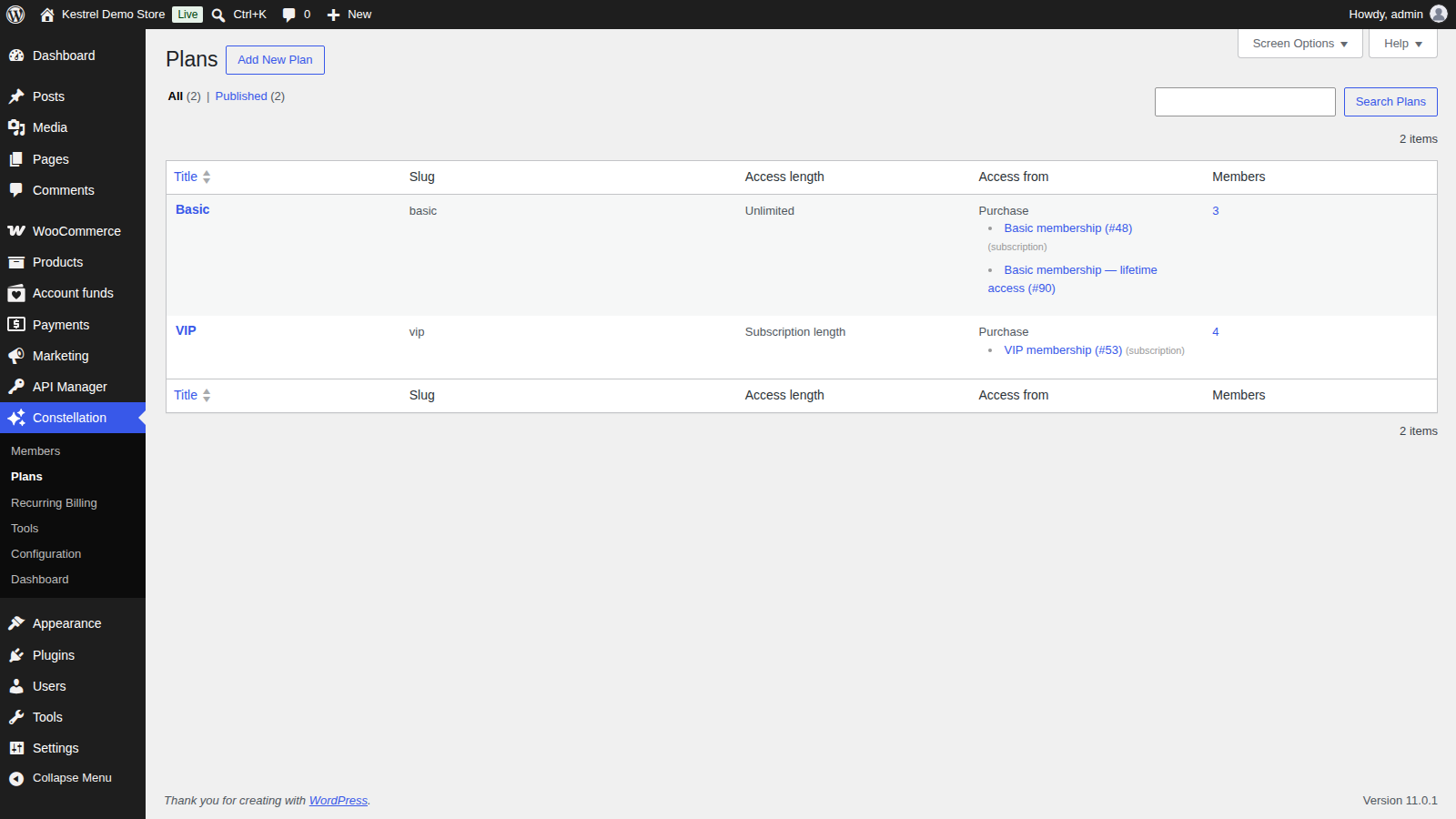
Task: Click the Payments dollar icon
Action: 16,324
